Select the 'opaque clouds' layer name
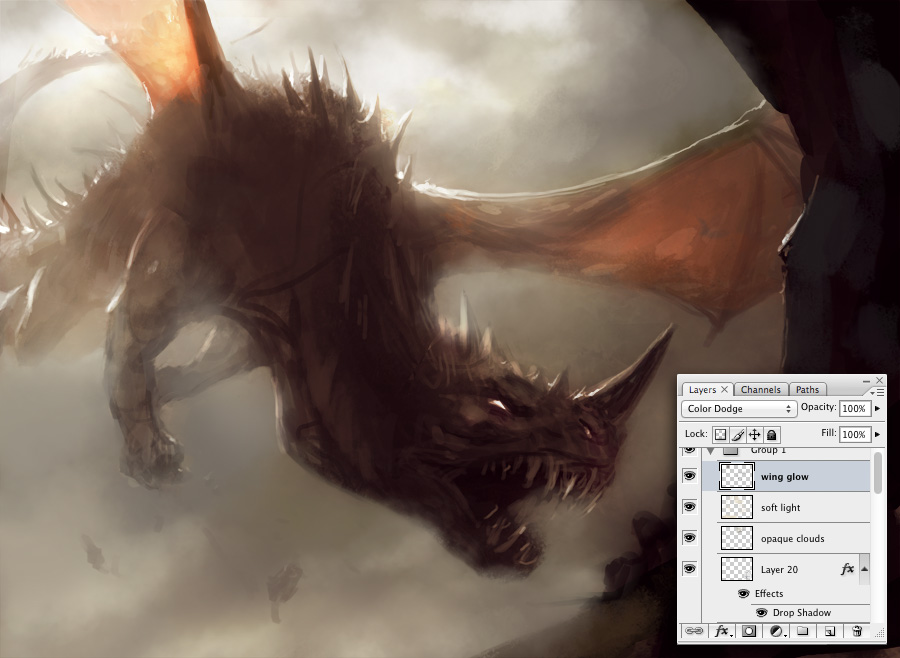Viewport: 900px width, 658px height. [x=793, y=539]
